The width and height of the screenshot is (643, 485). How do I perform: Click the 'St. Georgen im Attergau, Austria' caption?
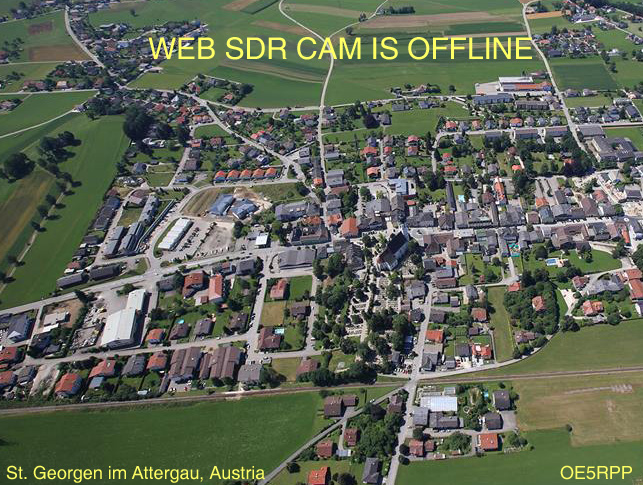click(x=135, y=473)
